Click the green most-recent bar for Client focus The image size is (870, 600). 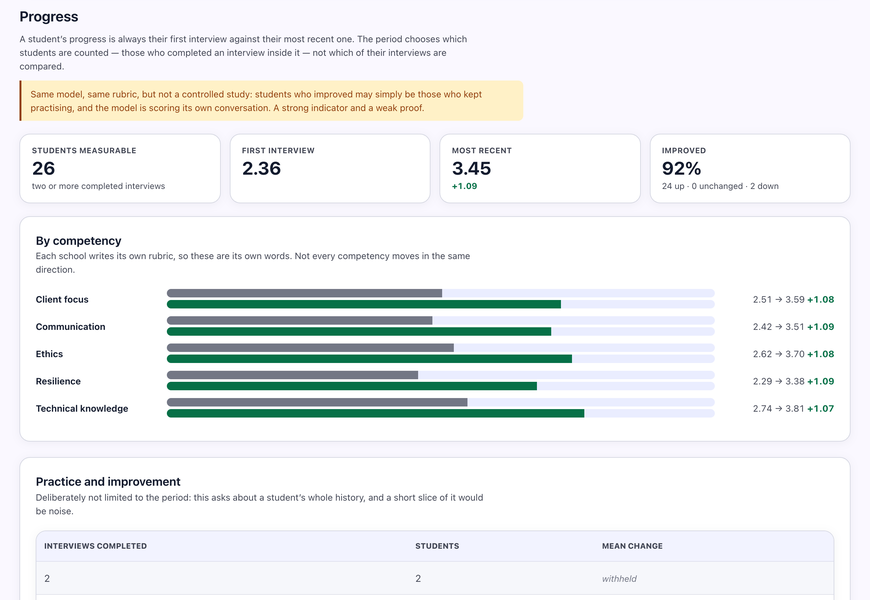tap(364, 304)
